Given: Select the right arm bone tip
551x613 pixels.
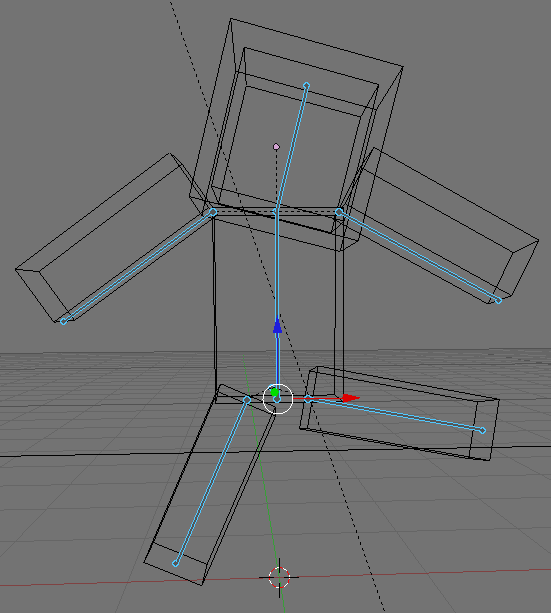Looking at the screenshot, I should pos(498,300).
